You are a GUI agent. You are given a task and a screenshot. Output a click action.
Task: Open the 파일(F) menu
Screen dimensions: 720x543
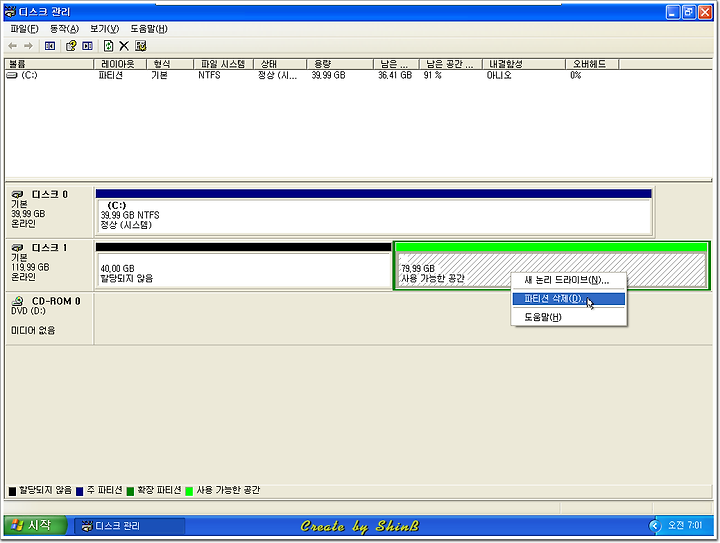click(24, 29)
